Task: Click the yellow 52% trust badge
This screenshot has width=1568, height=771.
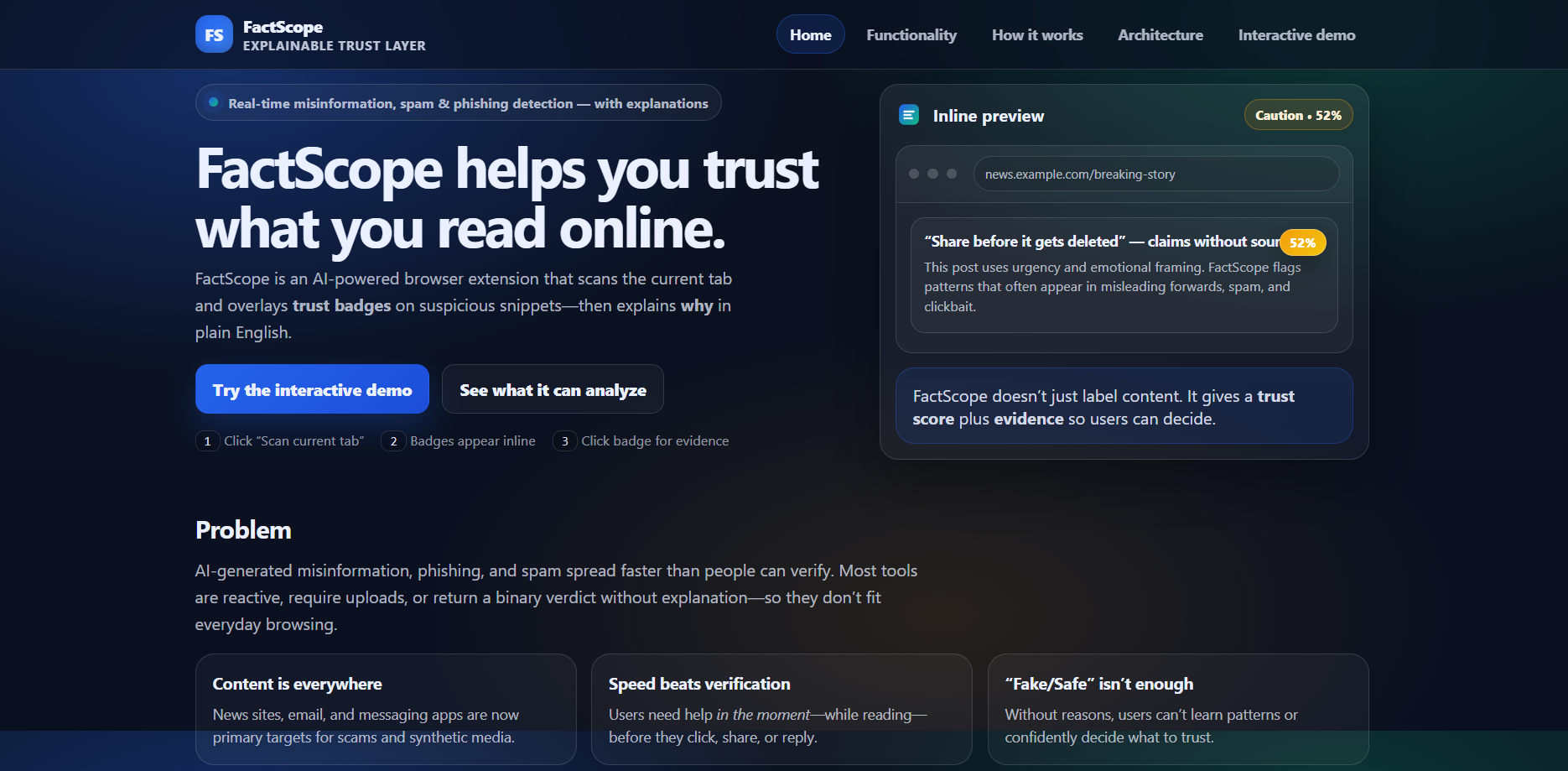Action: tap(1302, 242)
